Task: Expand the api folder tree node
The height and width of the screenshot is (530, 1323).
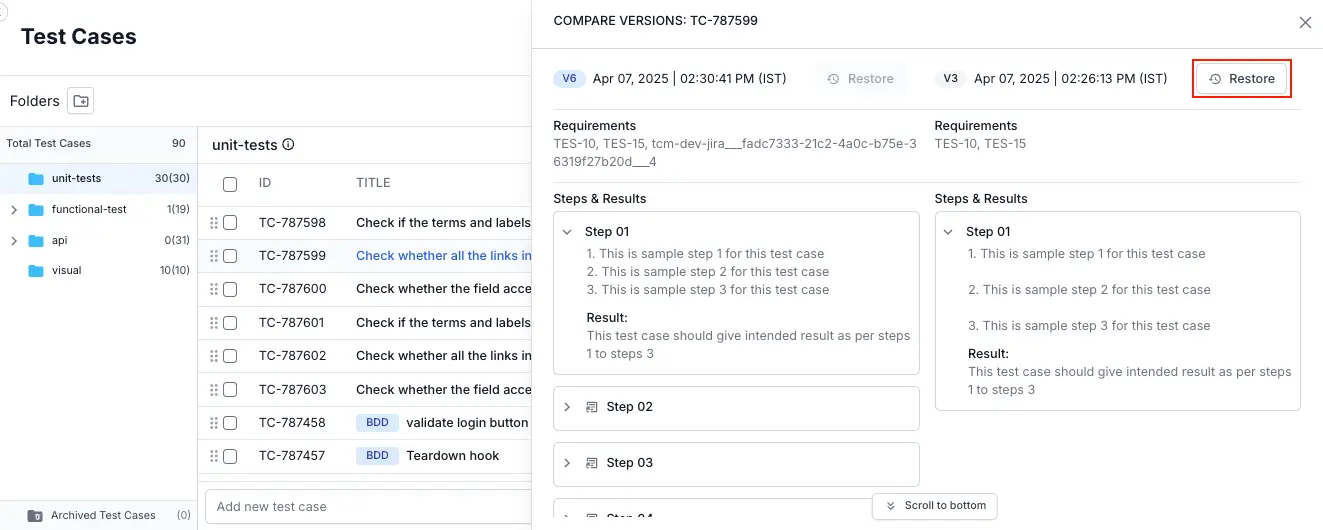Action: 13,241
